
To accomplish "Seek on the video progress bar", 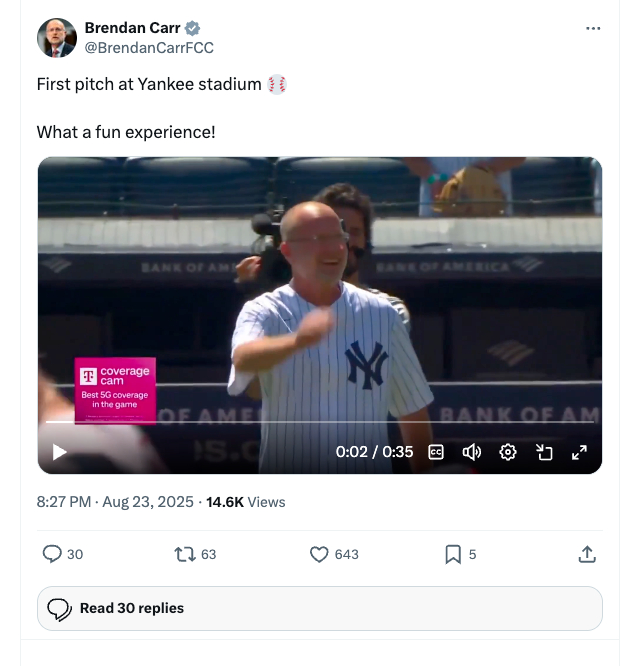I will [320, 422].
